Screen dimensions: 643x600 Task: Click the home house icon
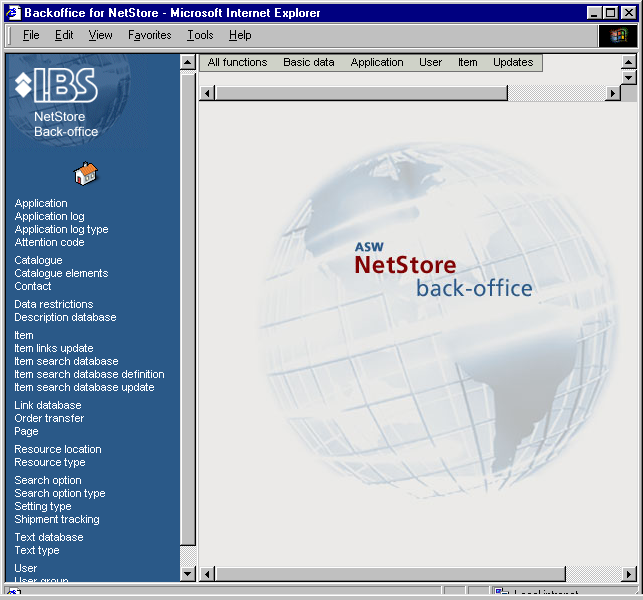(86, 173)
